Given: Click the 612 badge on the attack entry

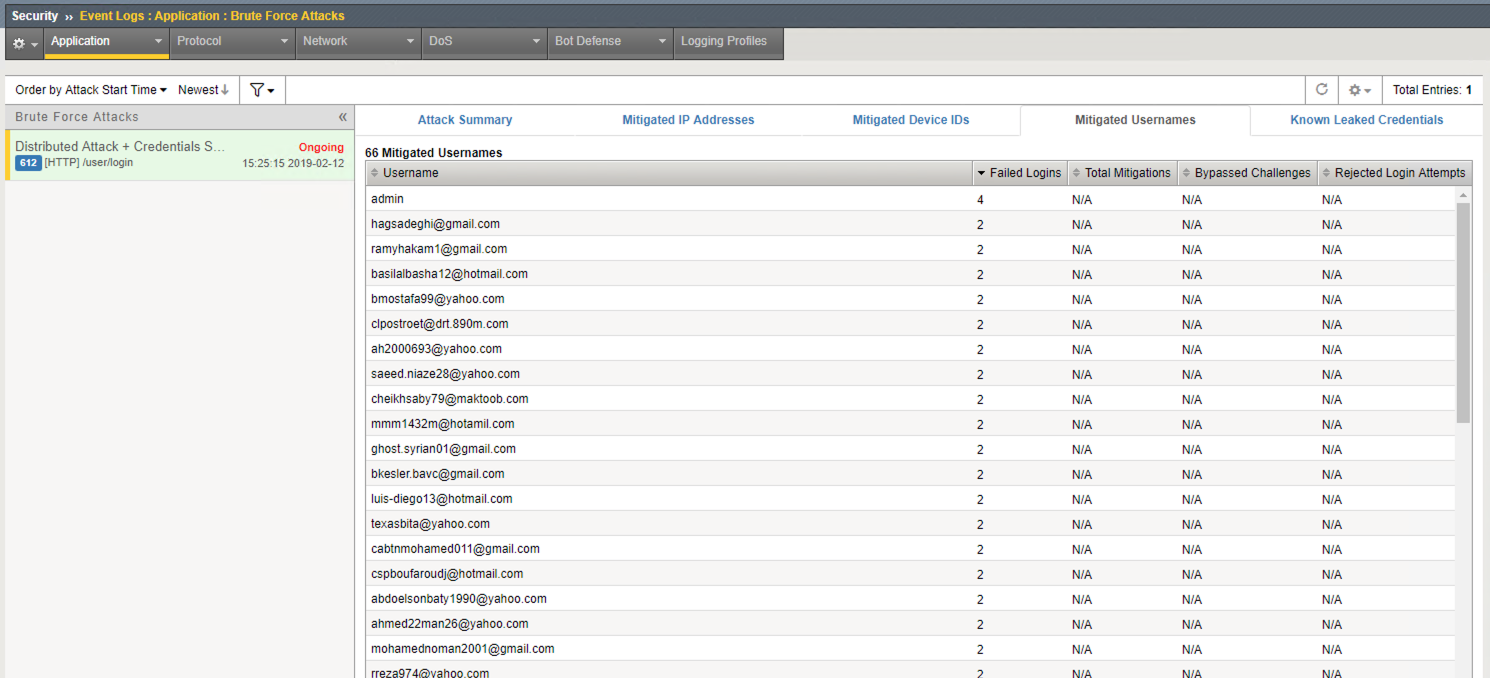Looking at the screenshot, I should [x=28, y=163].
